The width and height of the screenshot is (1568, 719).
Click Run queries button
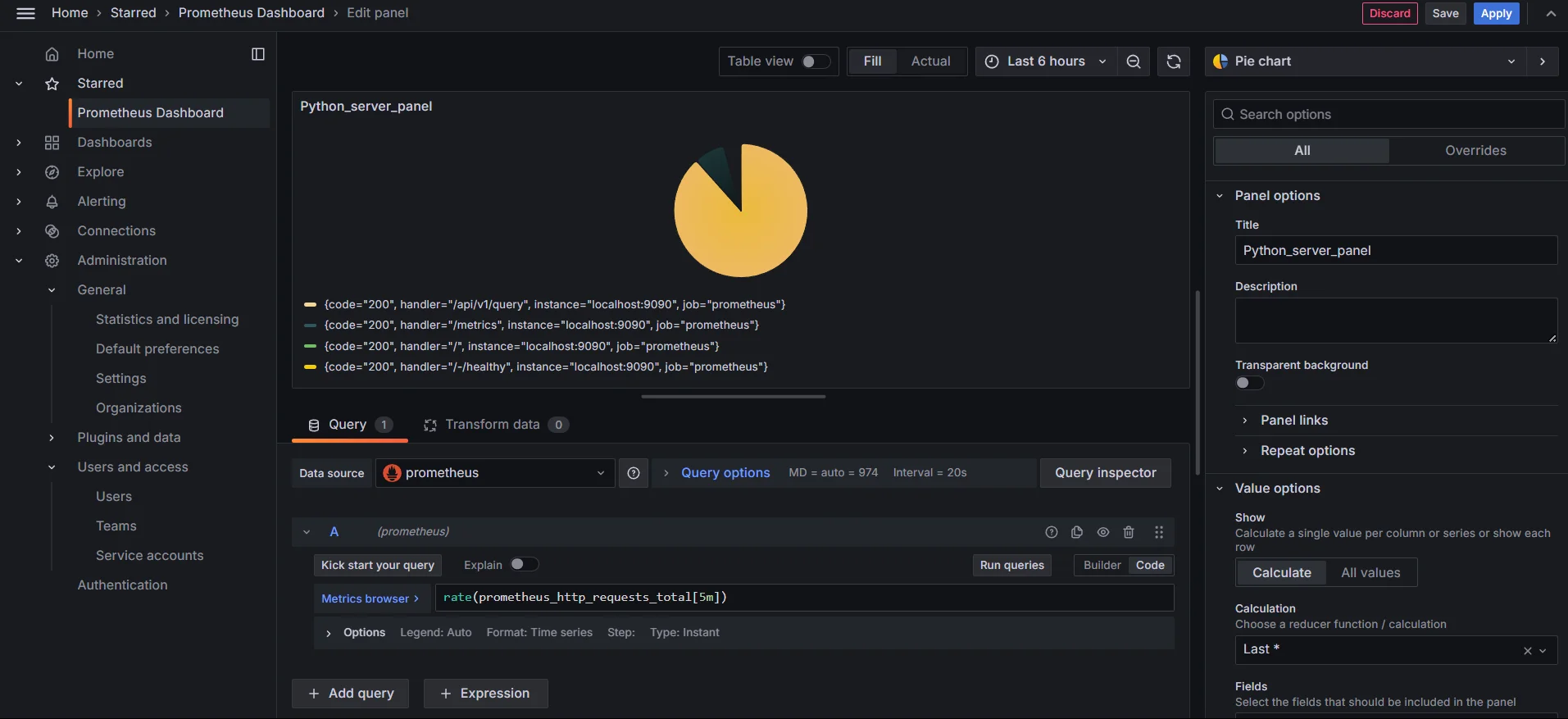click(1011, 565)
